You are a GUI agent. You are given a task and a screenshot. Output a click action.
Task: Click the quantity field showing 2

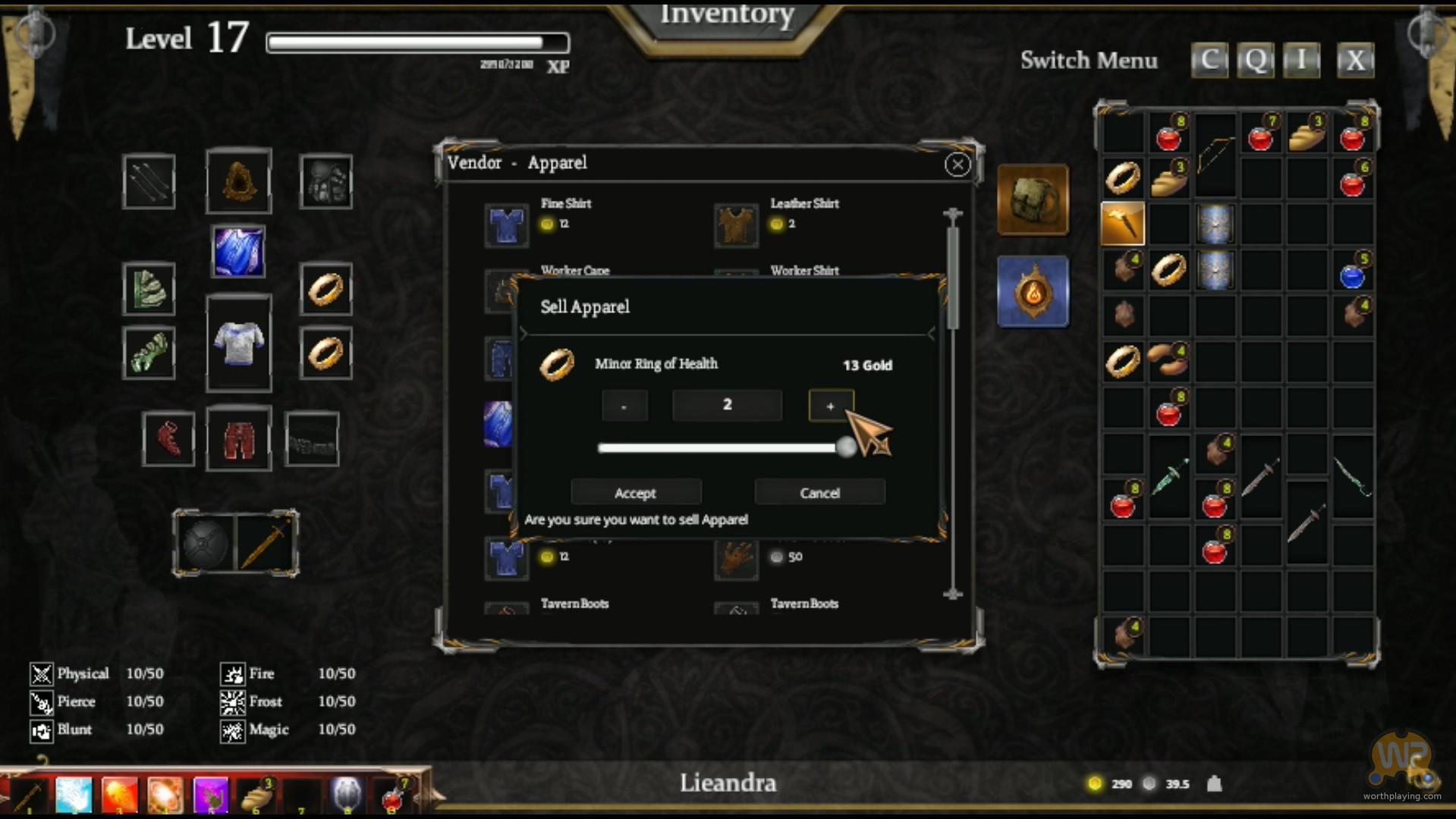tap(727, 405)
